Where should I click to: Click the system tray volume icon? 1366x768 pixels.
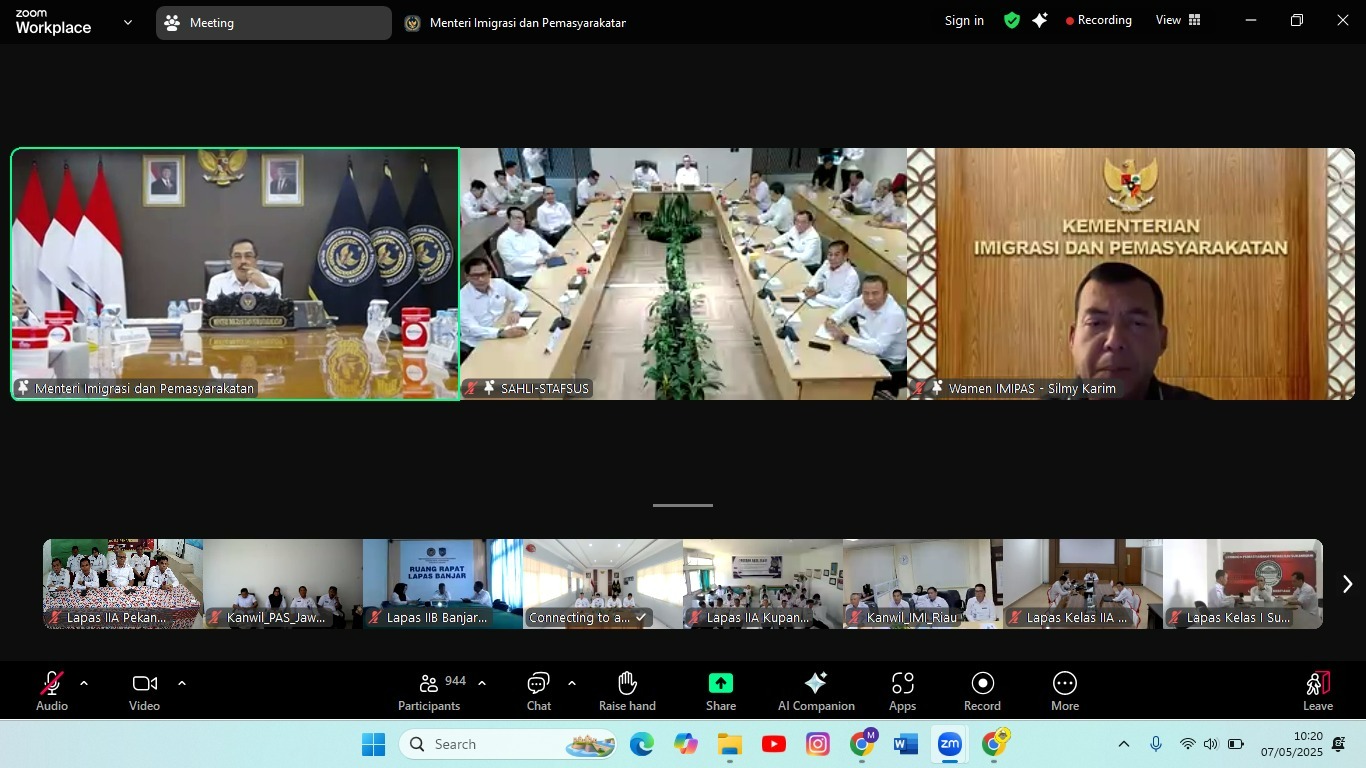click(x=1211, y=744)
